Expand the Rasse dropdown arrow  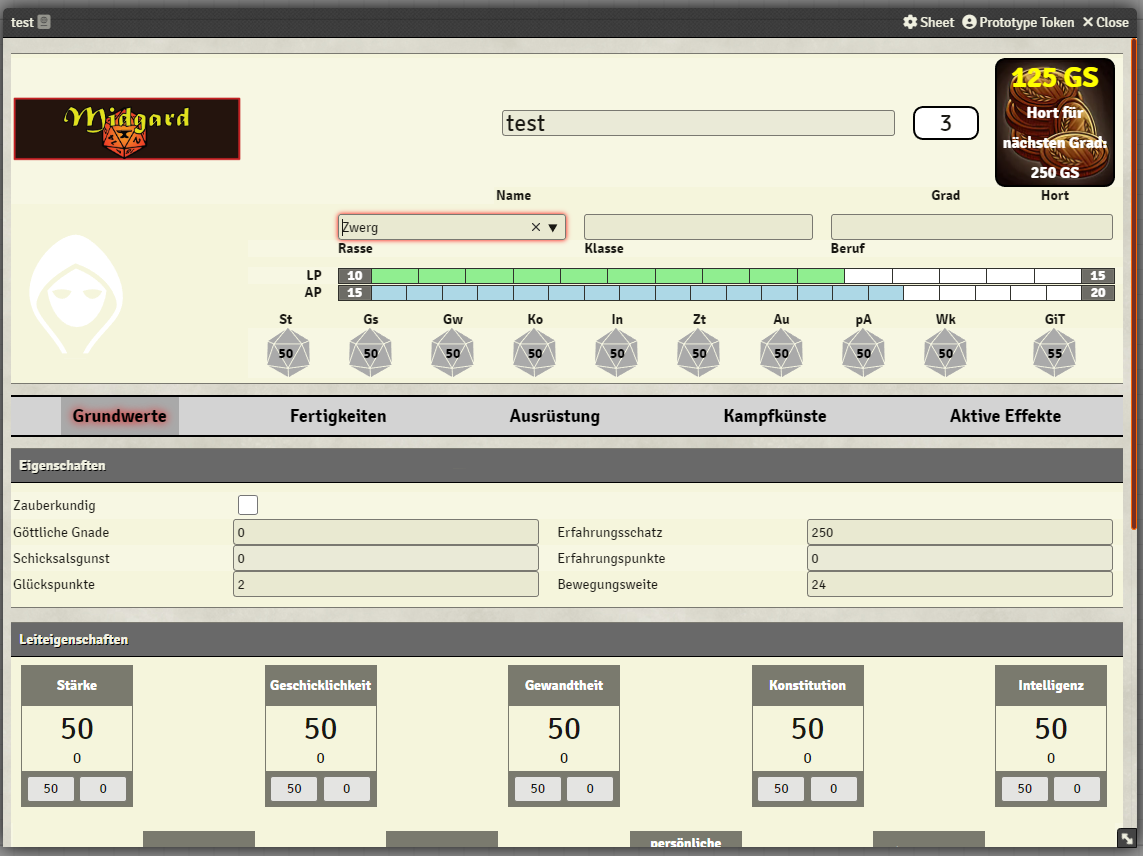552,228
